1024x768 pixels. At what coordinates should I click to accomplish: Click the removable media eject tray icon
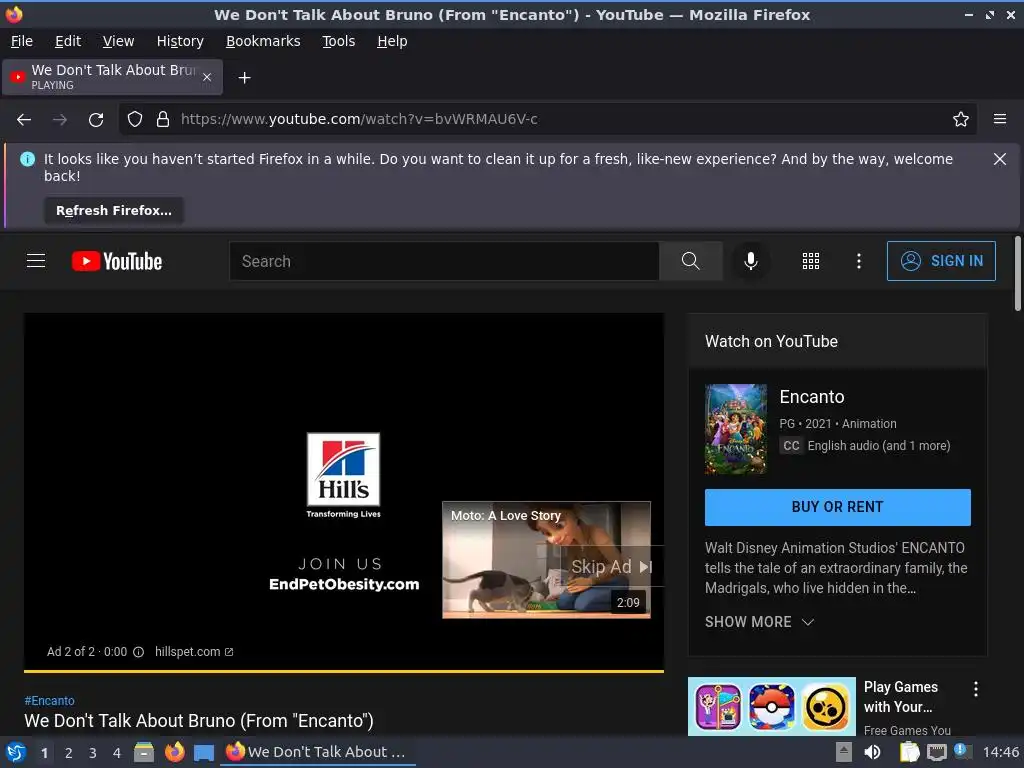(x=844, y=752)
